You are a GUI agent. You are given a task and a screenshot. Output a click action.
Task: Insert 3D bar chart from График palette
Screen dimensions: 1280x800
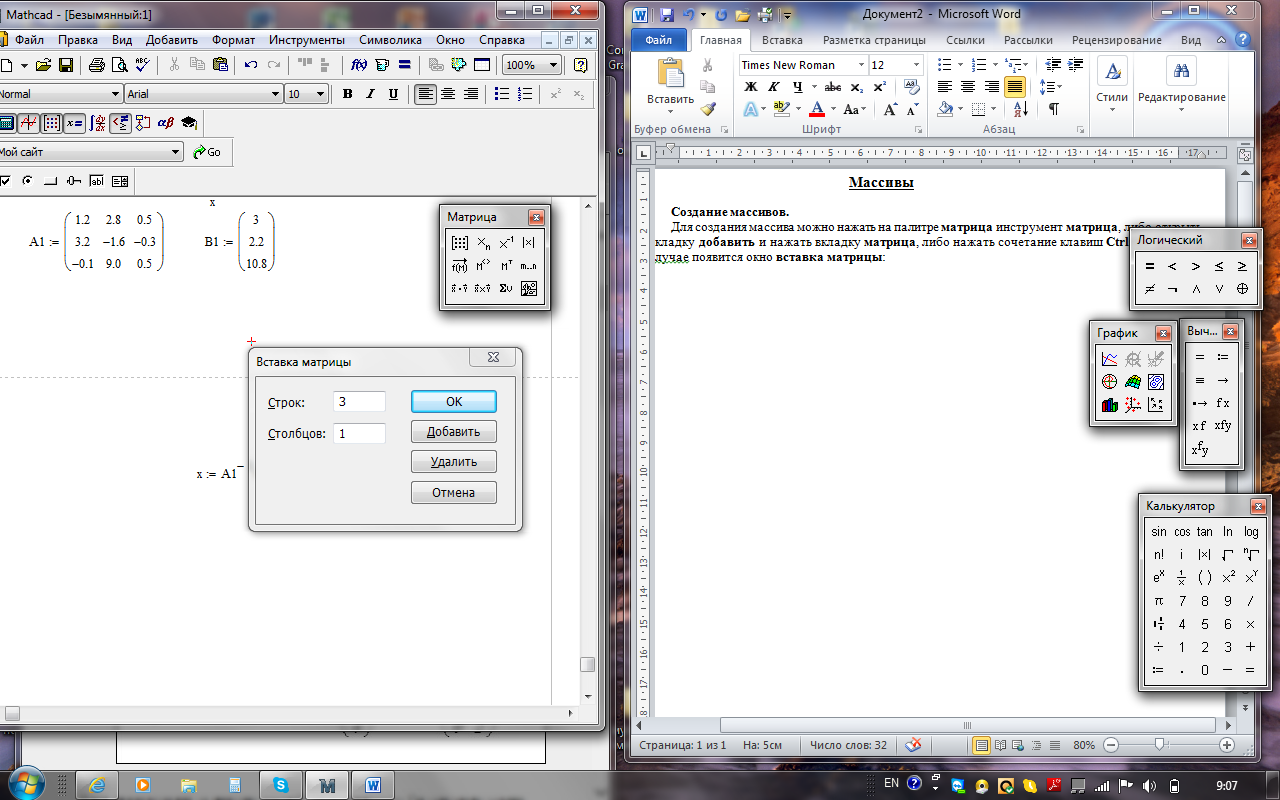click(1109, 405)
